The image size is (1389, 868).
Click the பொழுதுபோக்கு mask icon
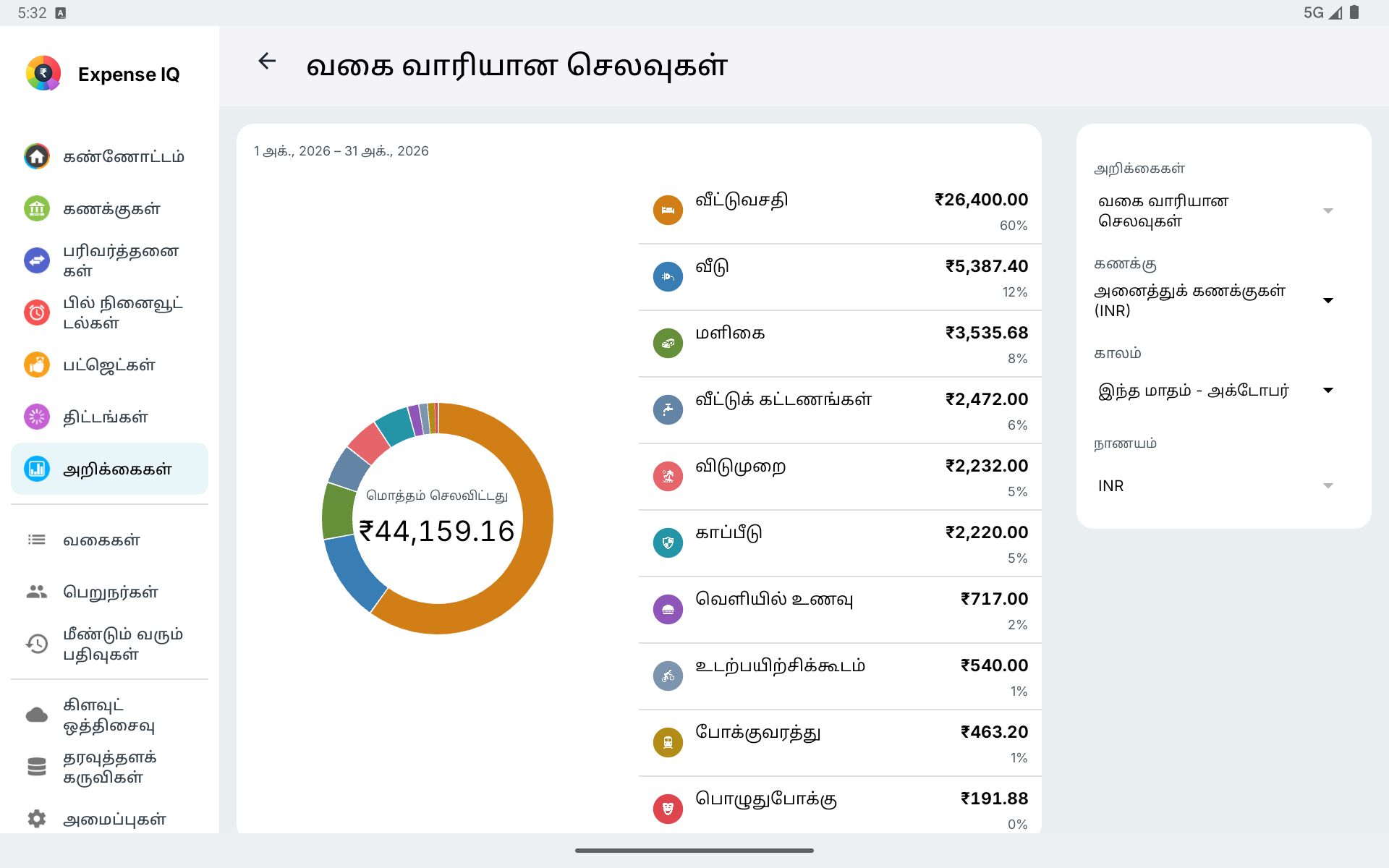click(668, 809)
